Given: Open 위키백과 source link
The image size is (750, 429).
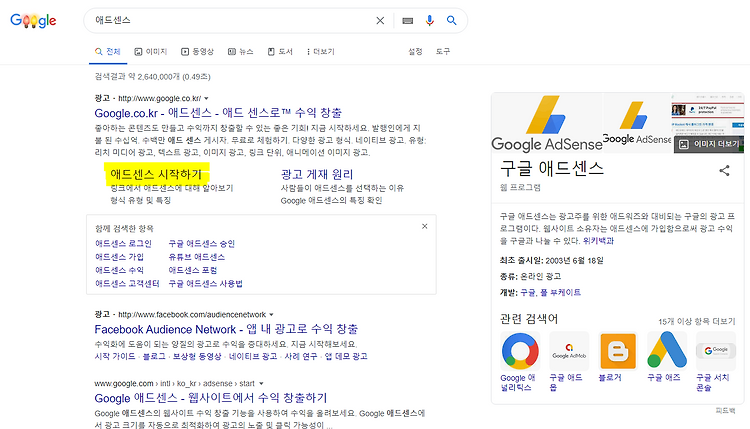Looking at the screenshot, I should (598, 241).
